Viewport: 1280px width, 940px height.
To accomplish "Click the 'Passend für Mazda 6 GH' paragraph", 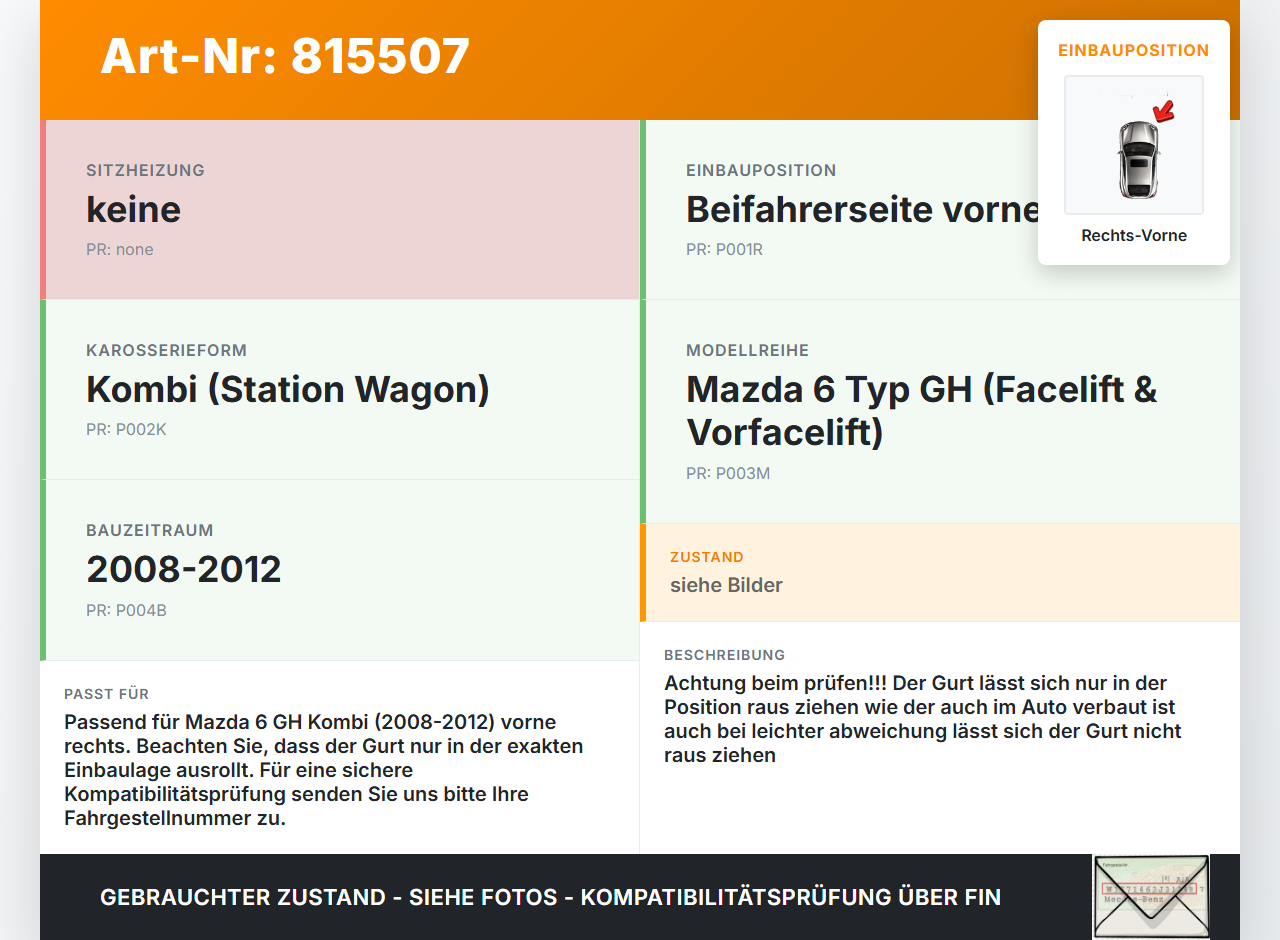I will pyautogui.click(x=323, y=770).
